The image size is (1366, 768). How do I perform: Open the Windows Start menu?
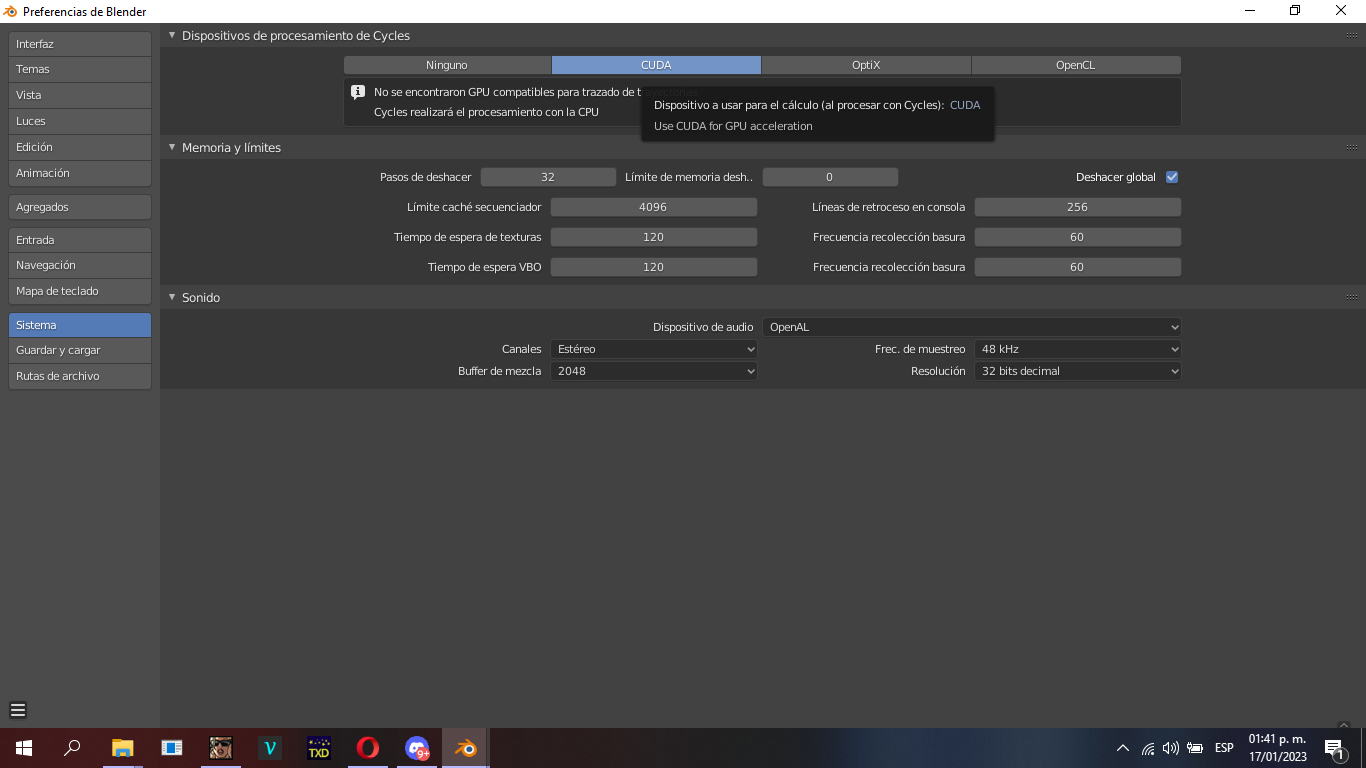(24, 748)
